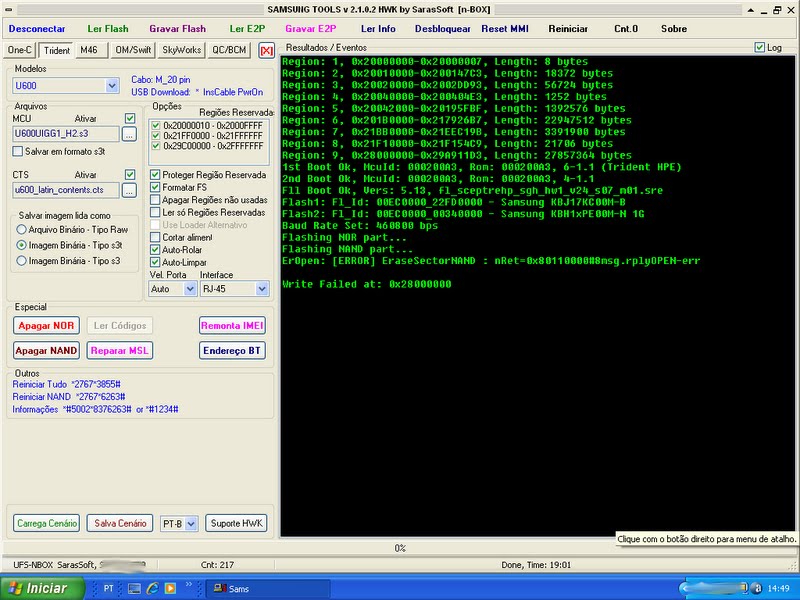The image size is (800, 600).
Task: Open the media player icon in quick launch
Action: [170, 588]
